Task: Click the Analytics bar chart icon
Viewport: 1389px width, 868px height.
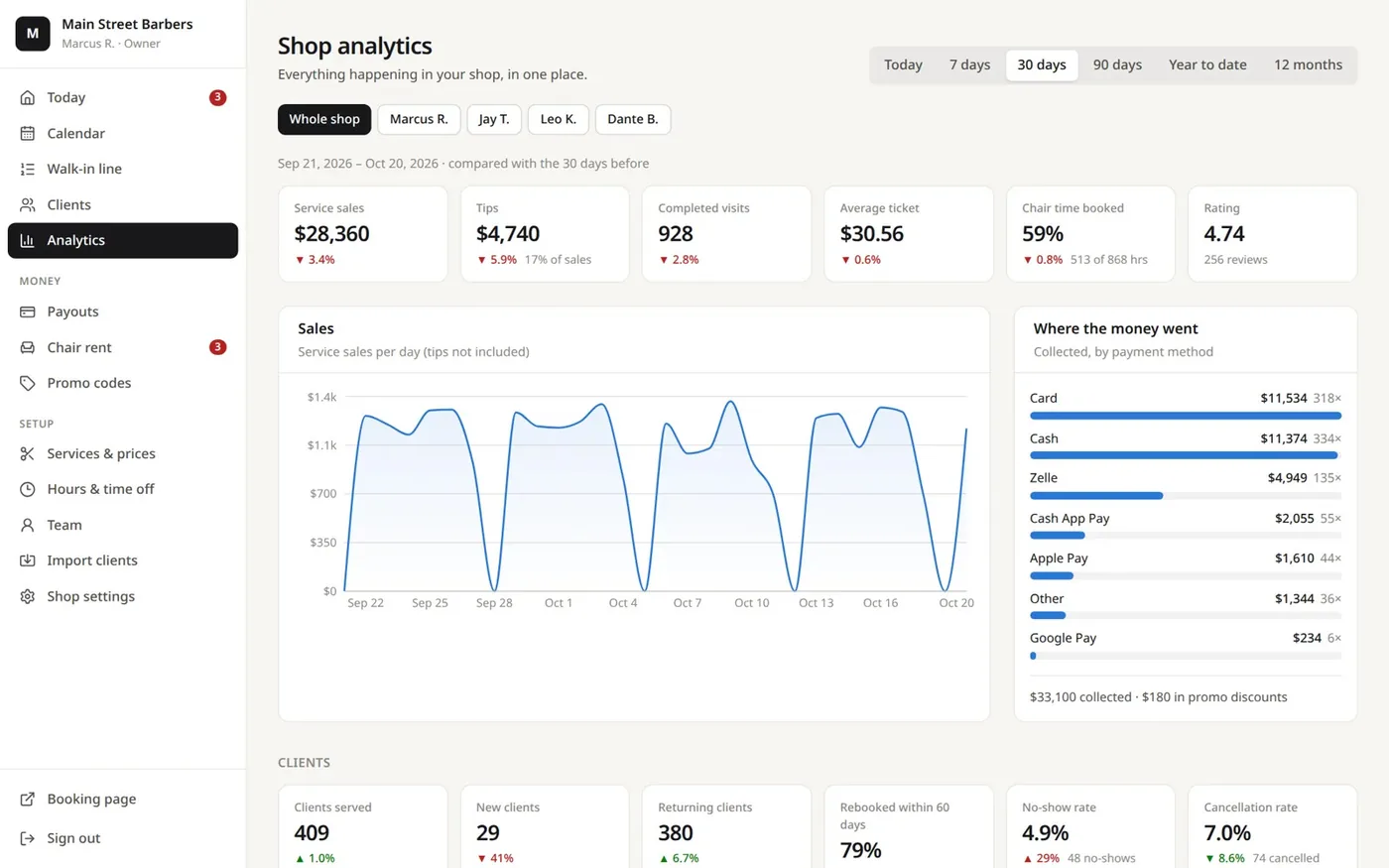Action: [28, 240]
